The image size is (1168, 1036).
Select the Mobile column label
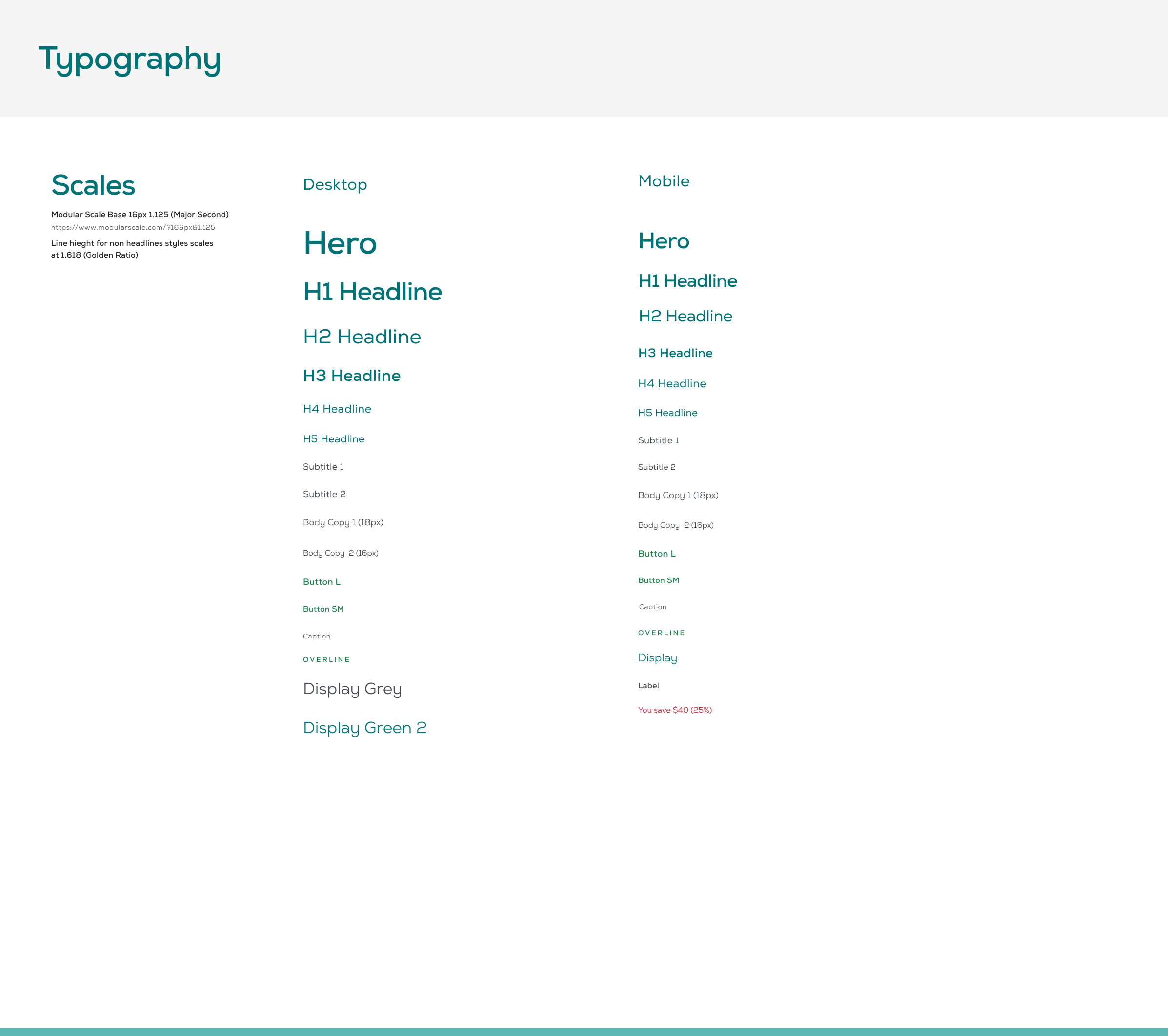tap(664, 181)
